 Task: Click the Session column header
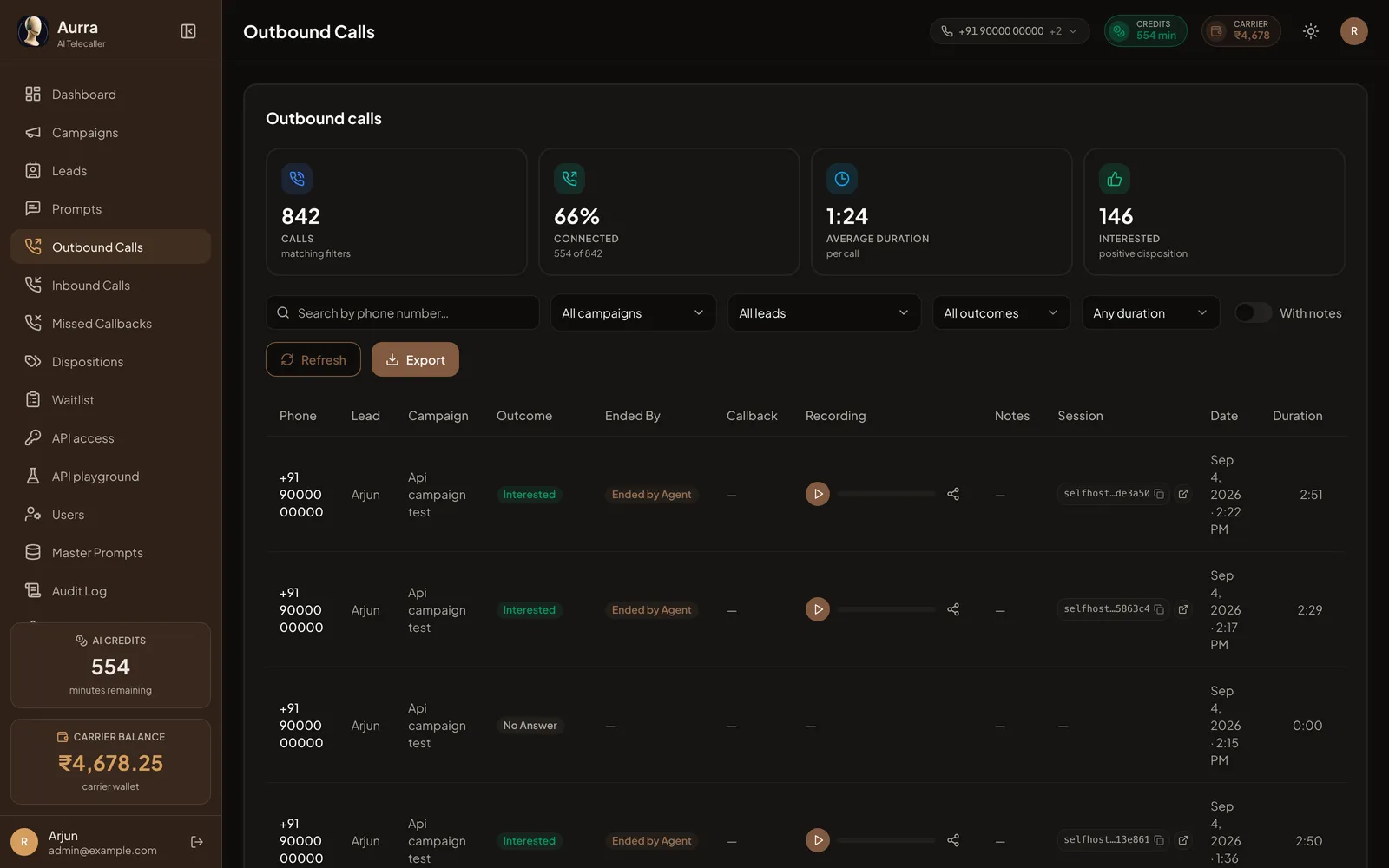pyautogui.click(x=1080, y=416)
